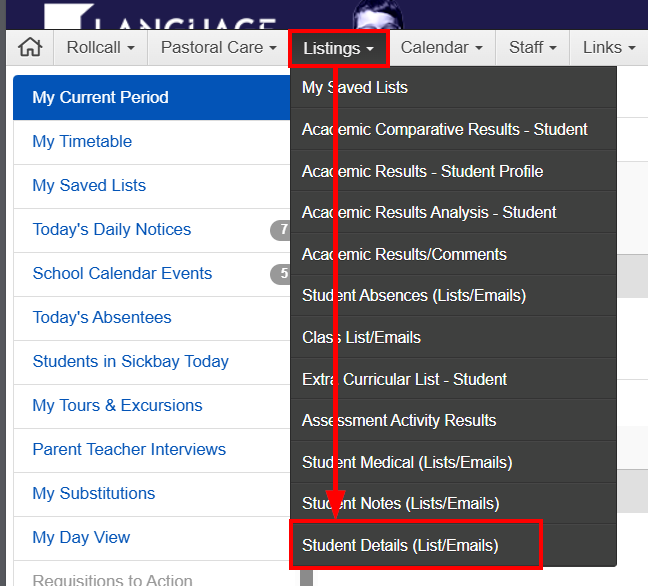The image size is (648, 586).
Task: Select Class List/Emails menu entry
Action: coord(361,337)
